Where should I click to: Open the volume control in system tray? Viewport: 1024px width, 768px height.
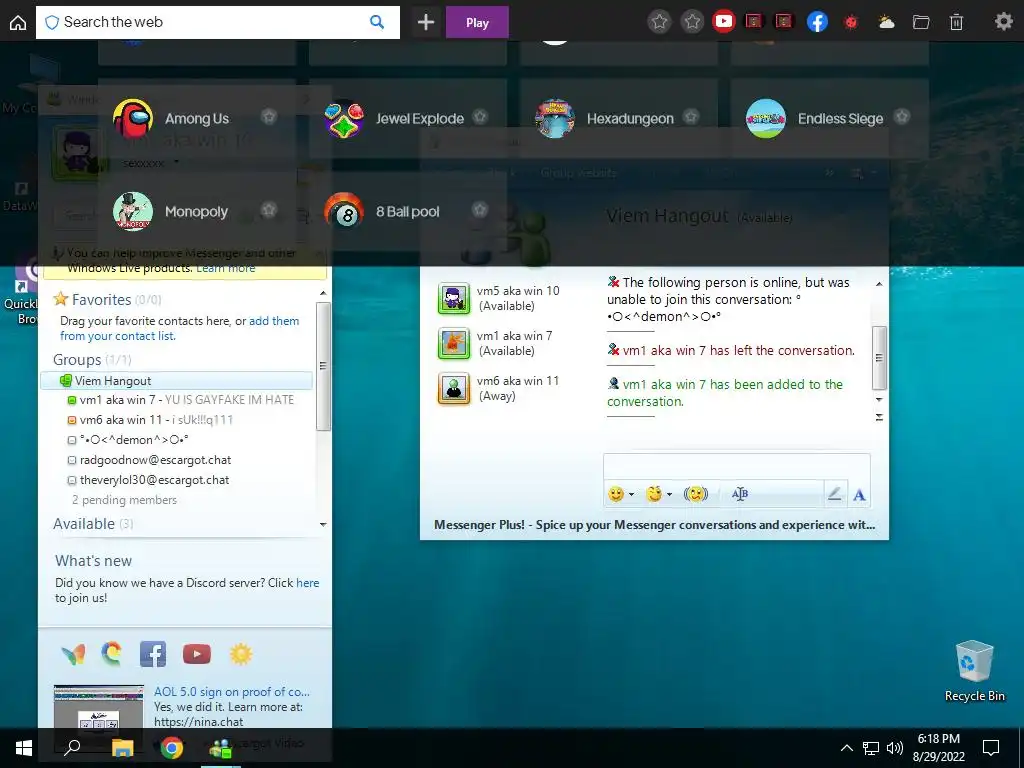(x=895, y=748)
